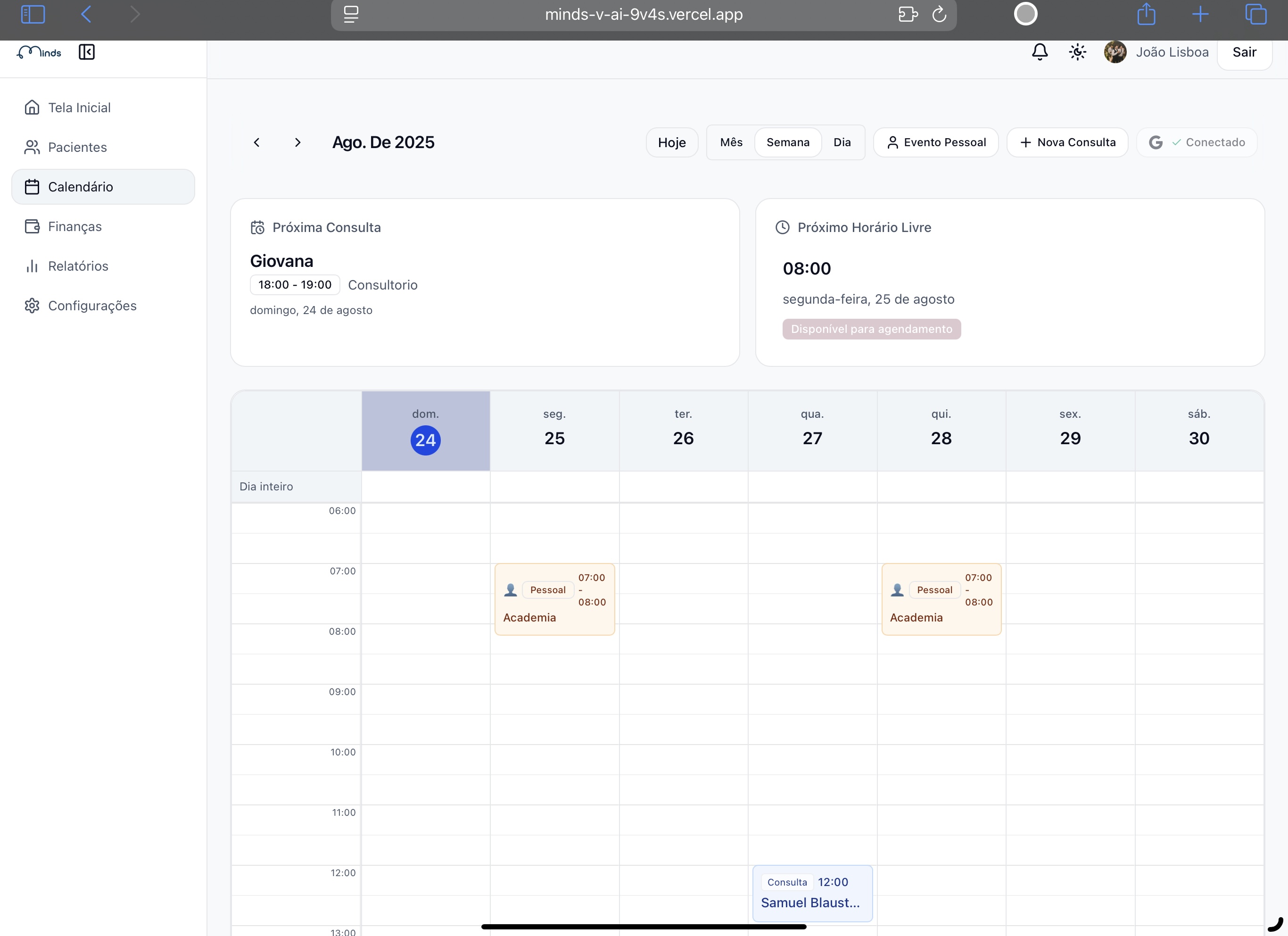Click the Safari address bar URL
Viewport: 1288px width, 936px height.
point(644,14)
